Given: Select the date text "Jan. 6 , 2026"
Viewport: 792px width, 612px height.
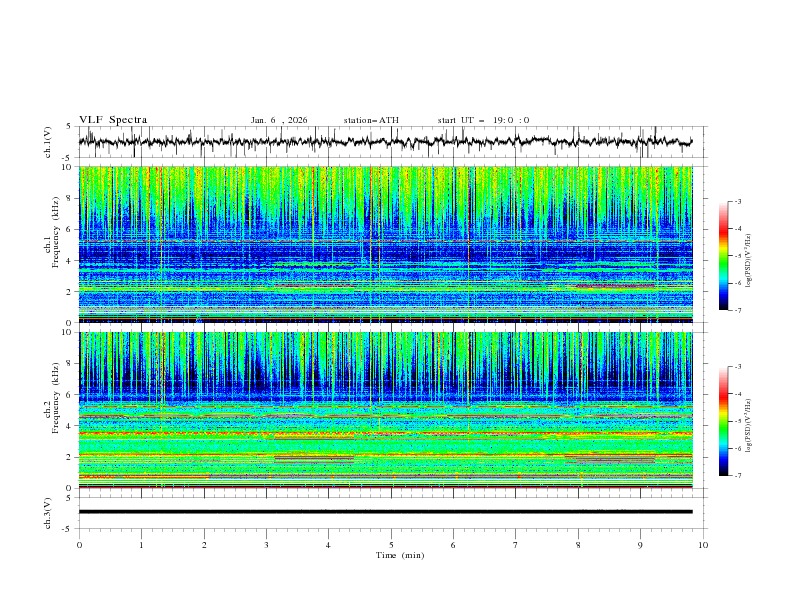Looking at the screenshot, I should (x=279, y=120).
